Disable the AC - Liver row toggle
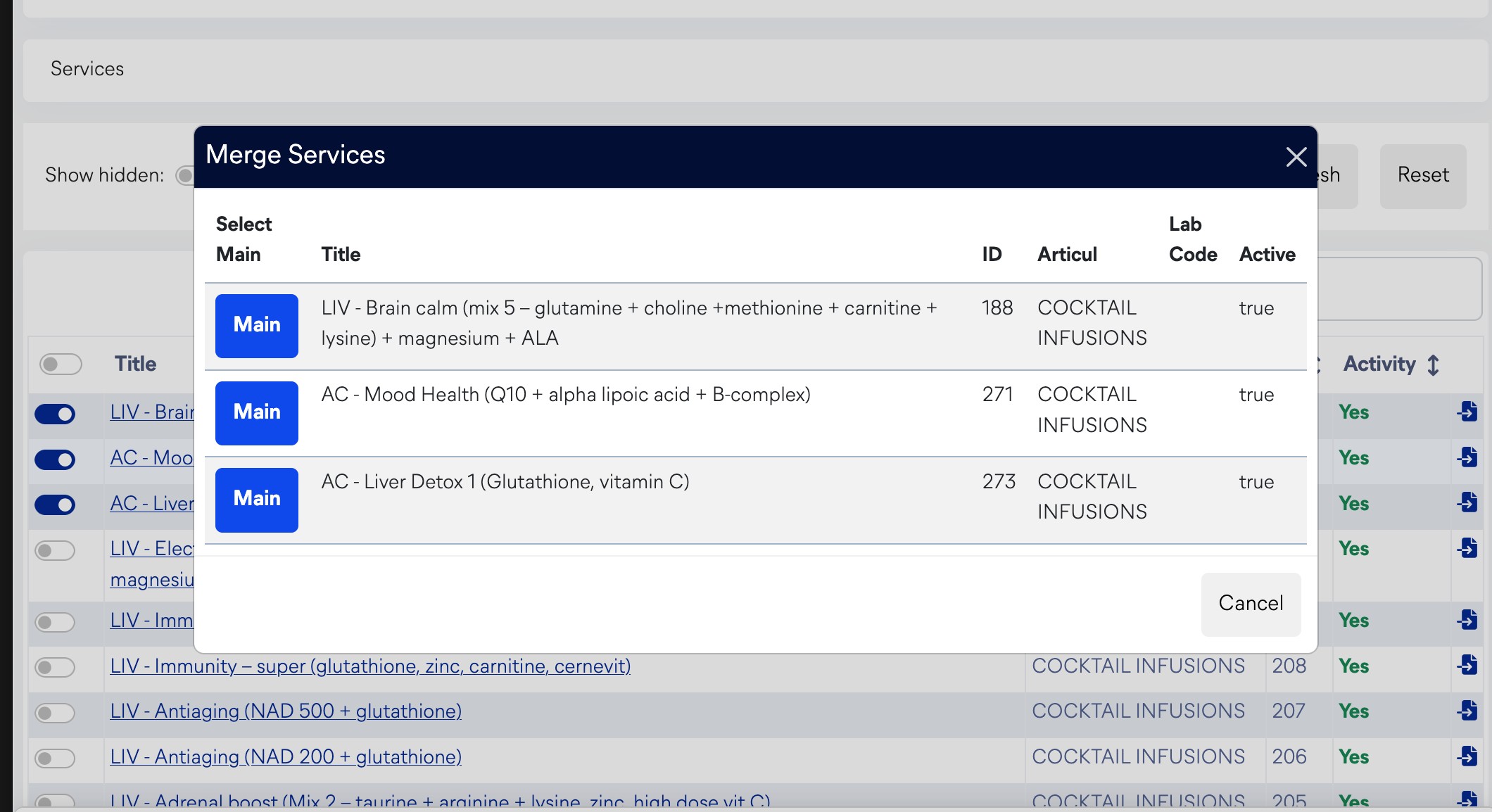This screenshot has width=1492, height=812. [x=55, y=505]
